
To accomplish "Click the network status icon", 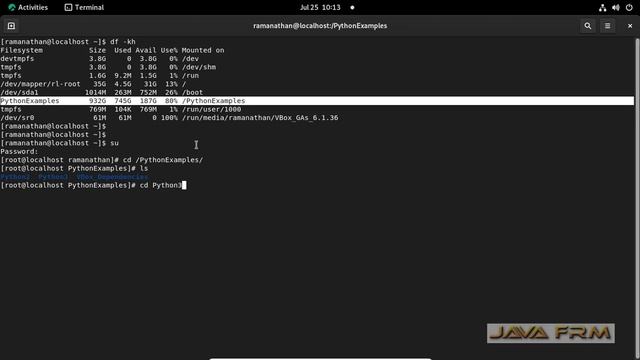I will [602, 7].
